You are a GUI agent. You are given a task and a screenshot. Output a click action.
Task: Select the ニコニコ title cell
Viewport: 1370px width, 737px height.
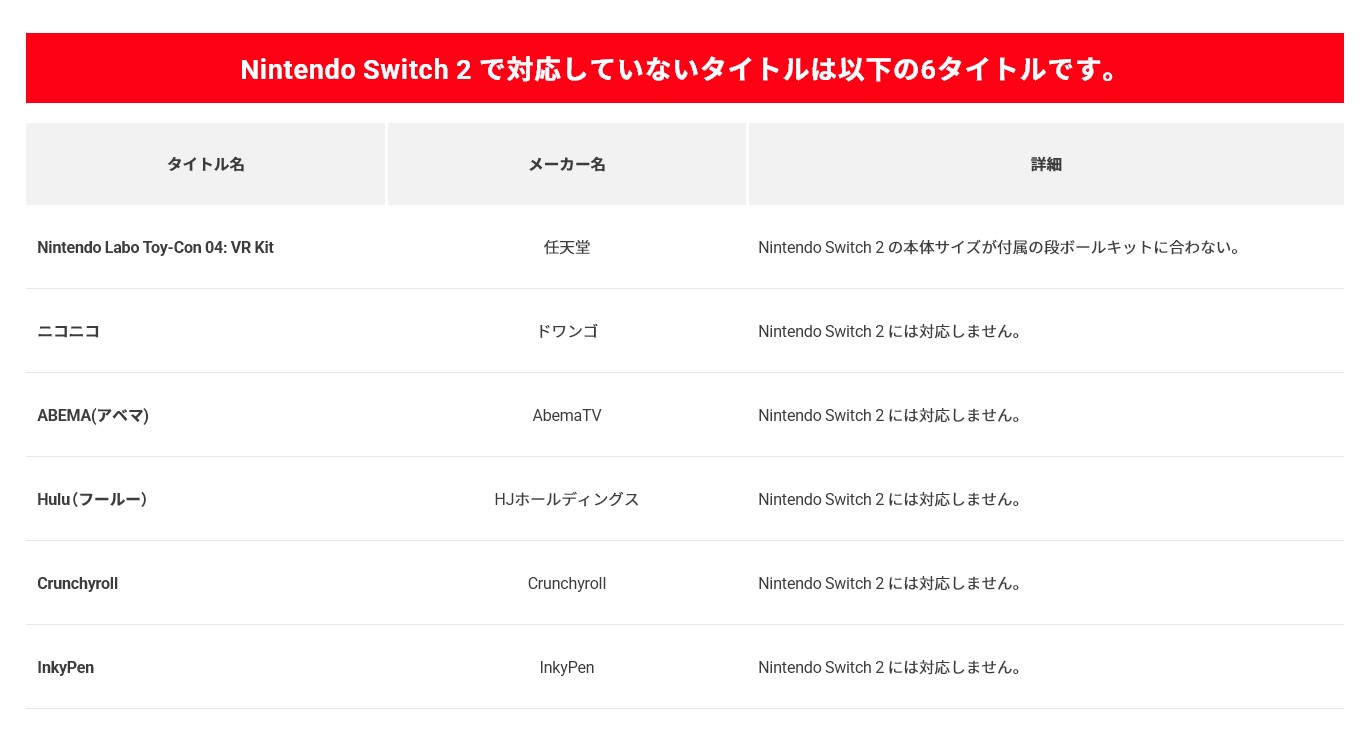(x=68, y=331)
